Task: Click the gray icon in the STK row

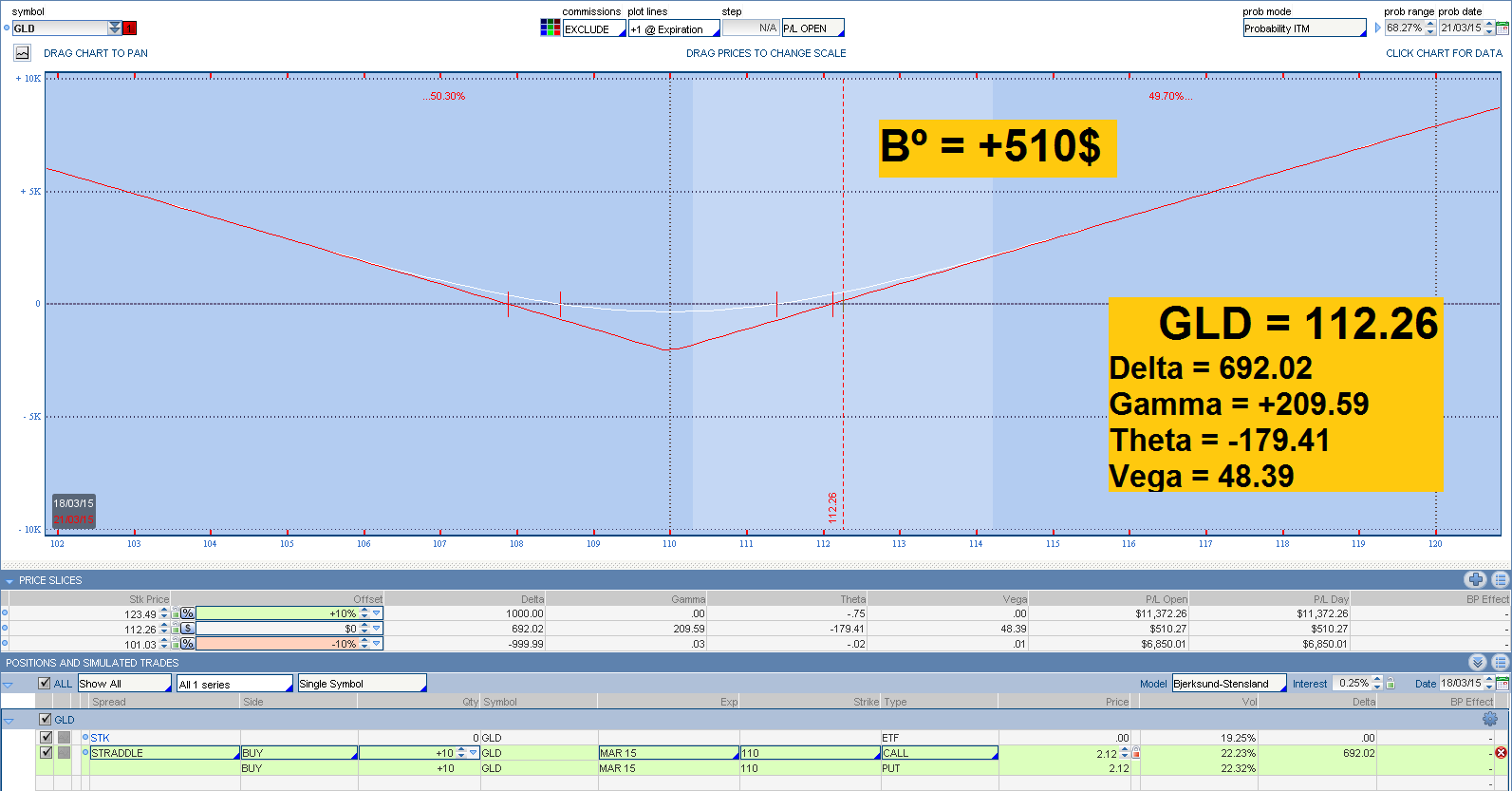Action: point(64,738)
